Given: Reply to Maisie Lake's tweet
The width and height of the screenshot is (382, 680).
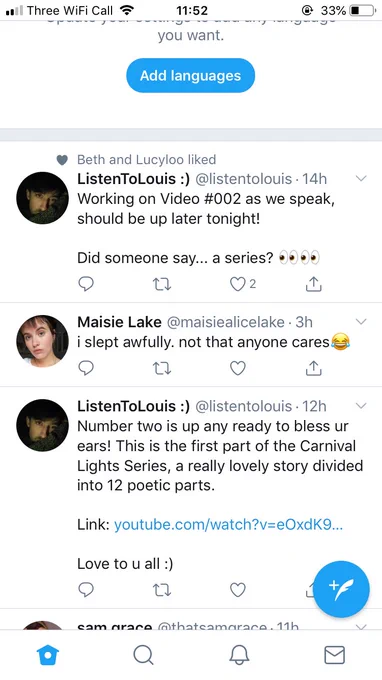Looking at the screenshot, I should pyautogui.click(x=86, y=368).
